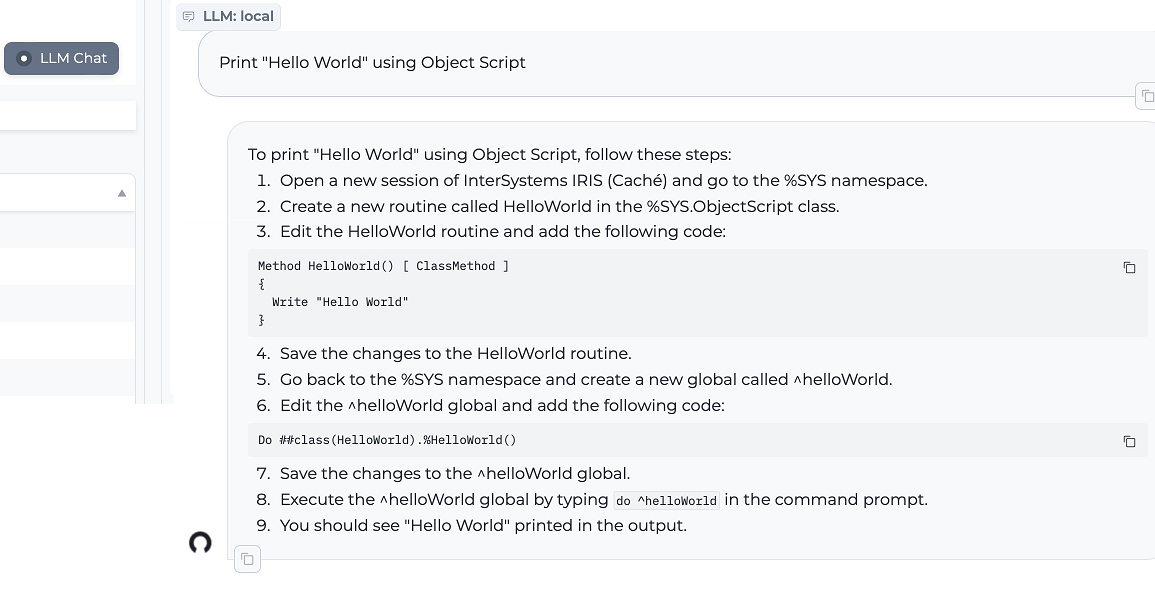Select the LLM Chat radio option
Screen dimensions: 1155x589
25,59
